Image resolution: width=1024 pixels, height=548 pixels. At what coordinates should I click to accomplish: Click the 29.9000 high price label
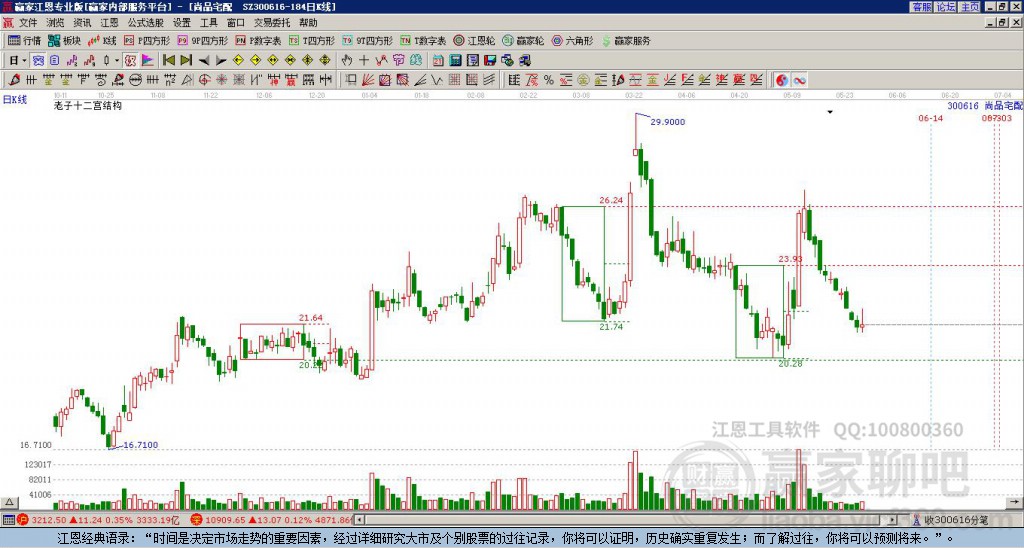point(667,122)
